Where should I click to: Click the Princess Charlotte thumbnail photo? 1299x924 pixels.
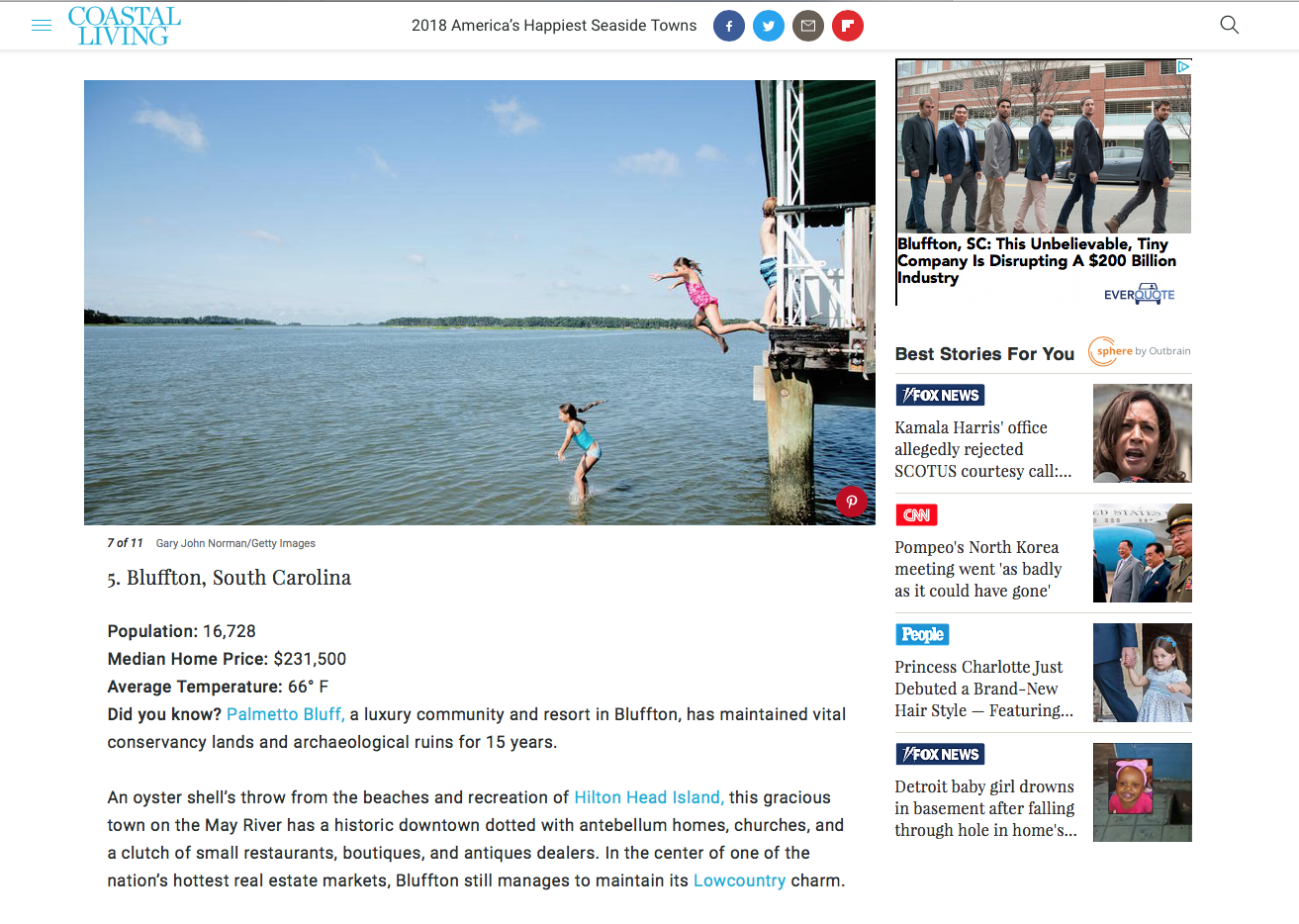(x=1143, y=673)
